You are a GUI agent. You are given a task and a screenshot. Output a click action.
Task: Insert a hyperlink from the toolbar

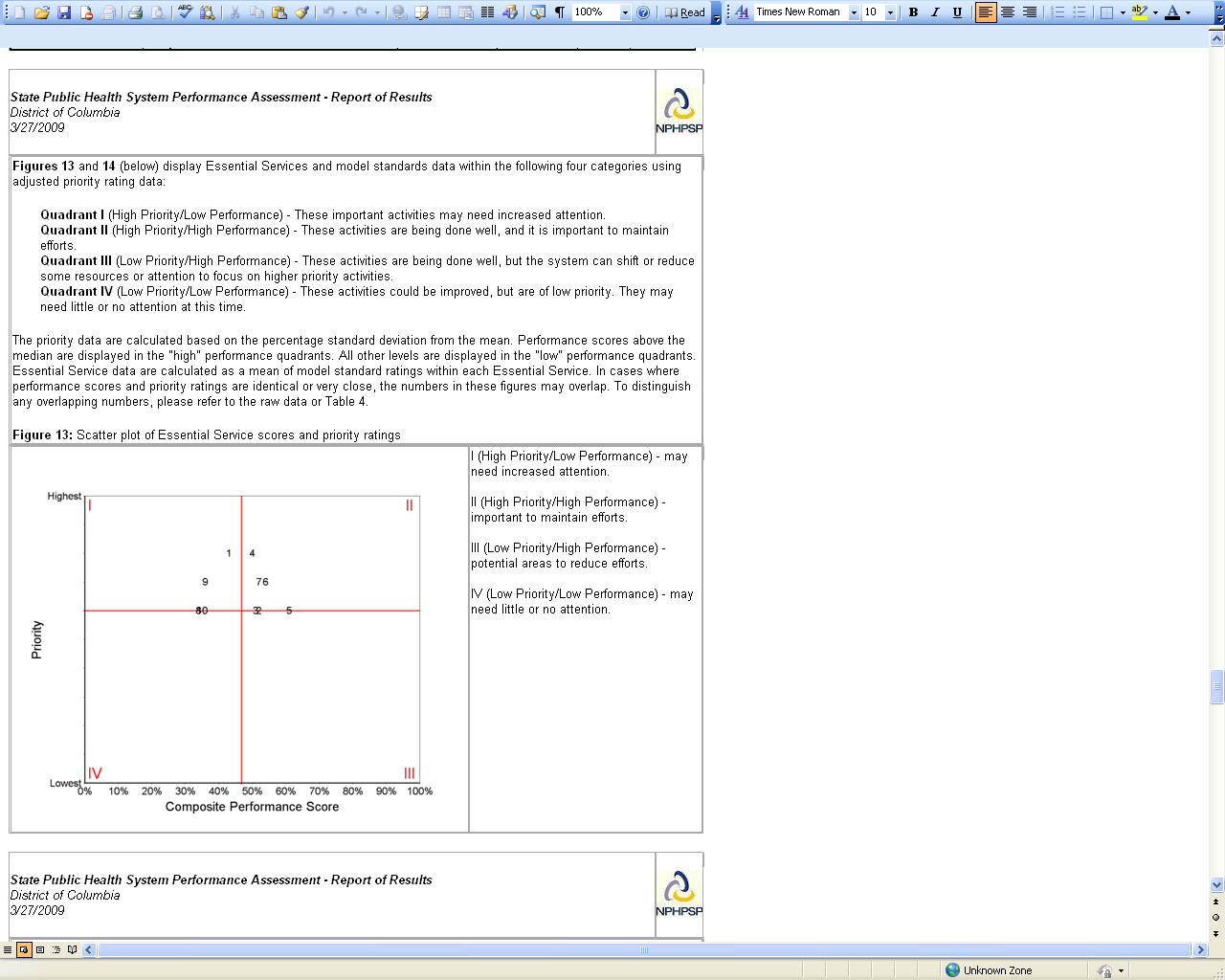399,12
